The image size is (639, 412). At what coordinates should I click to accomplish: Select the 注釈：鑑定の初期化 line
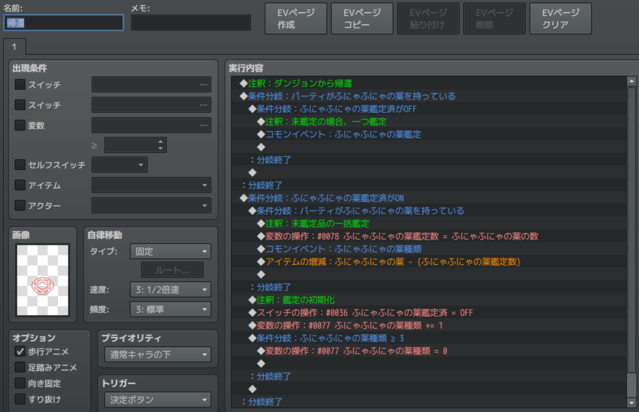(x=429, y=300)
